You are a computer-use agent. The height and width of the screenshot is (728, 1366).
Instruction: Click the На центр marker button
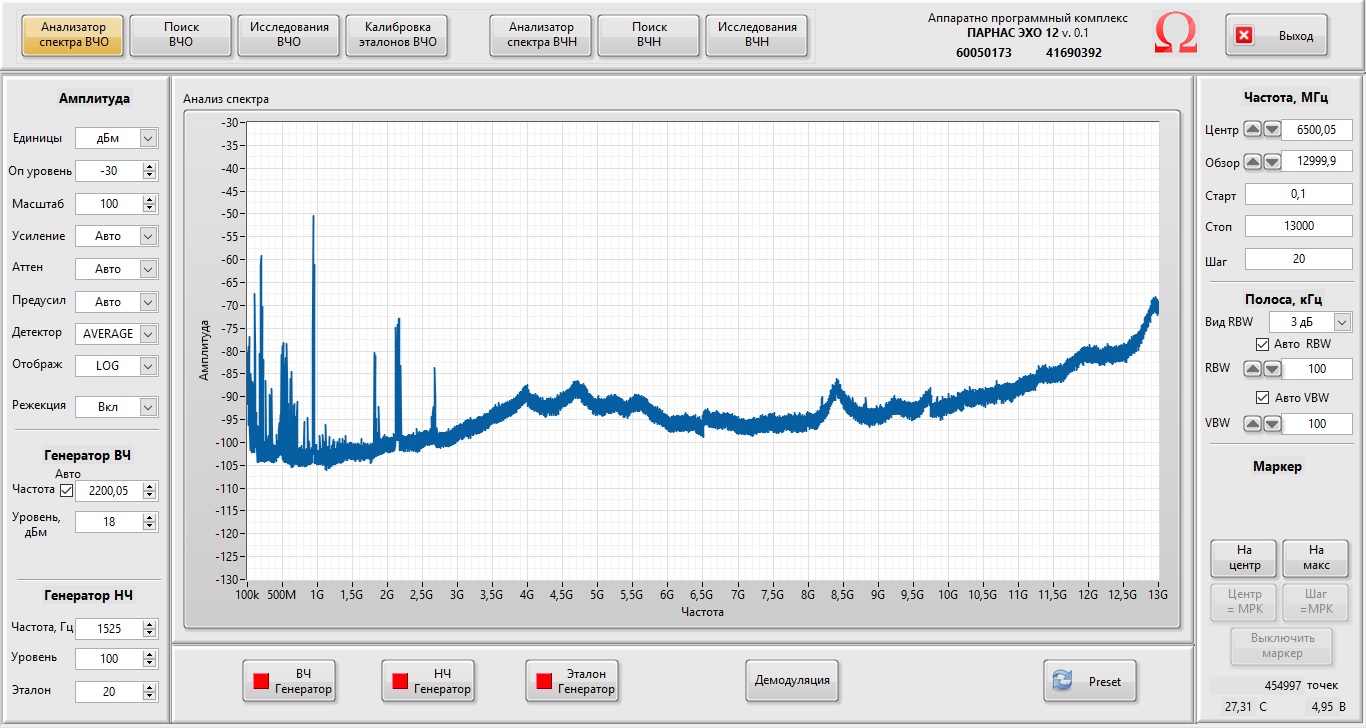pyautogui.click(x=1244, y=557)
